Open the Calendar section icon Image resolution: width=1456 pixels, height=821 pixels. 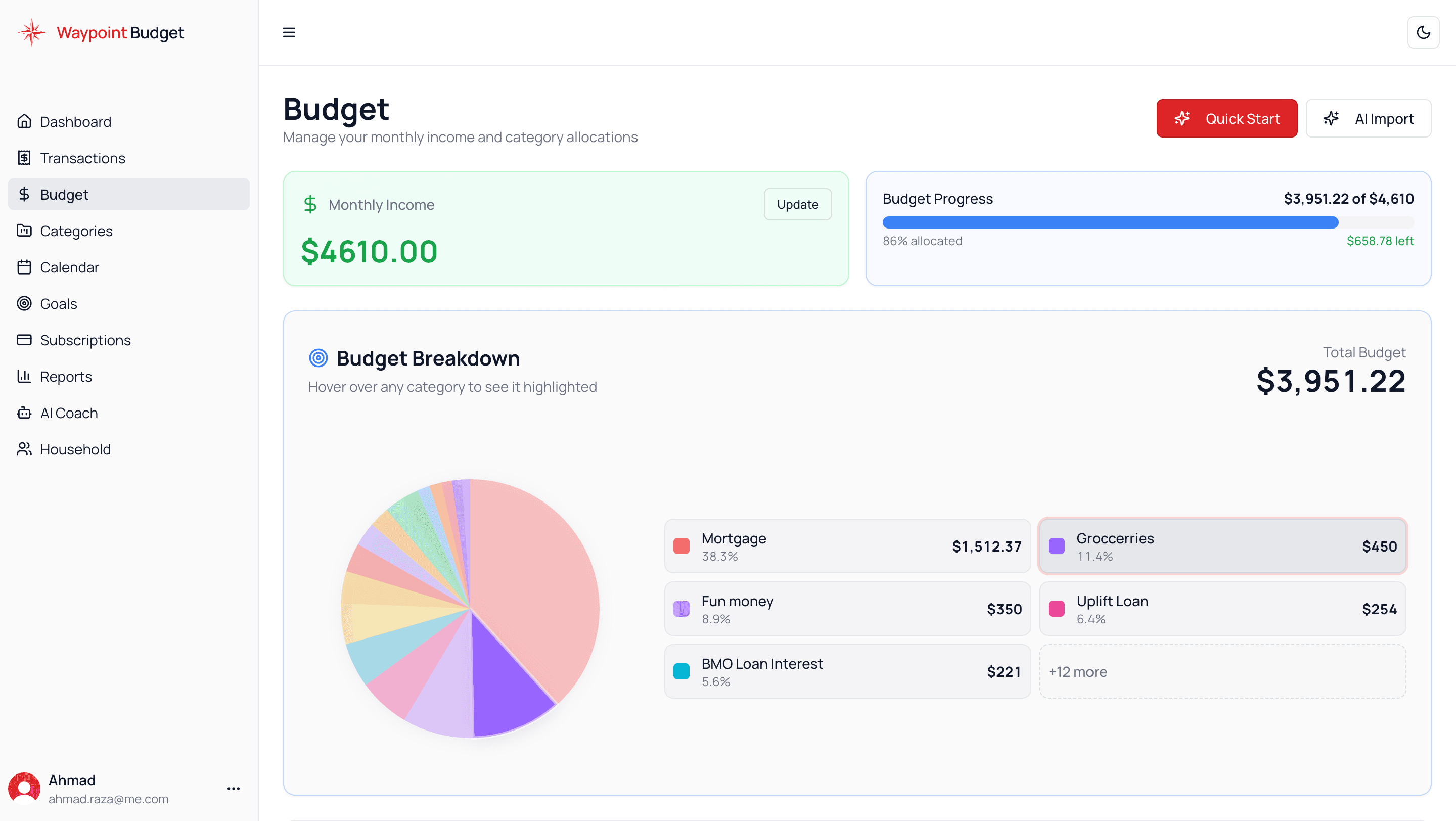(x=24, y=267)
